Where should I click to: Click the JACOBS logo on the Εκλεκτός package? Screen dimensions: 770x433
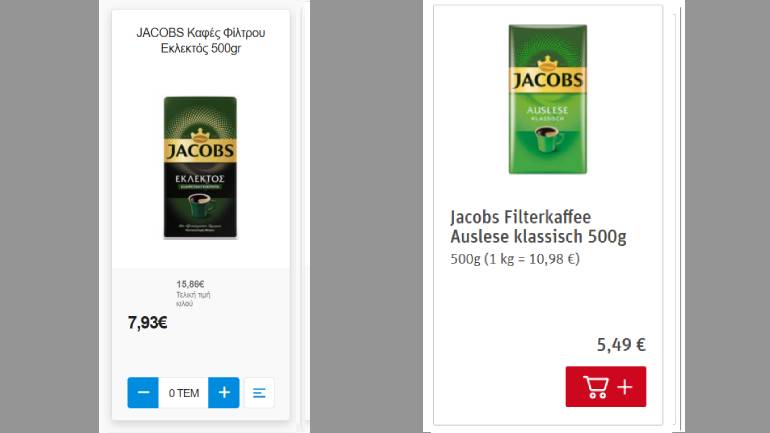tap(200, 150)
